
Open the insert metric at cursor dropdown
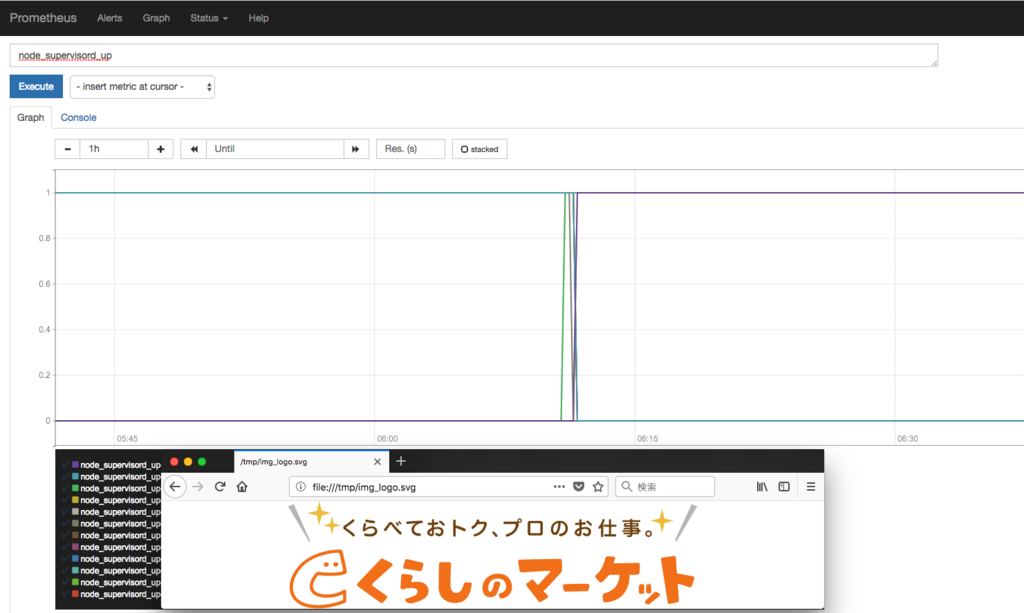(141, 87)
